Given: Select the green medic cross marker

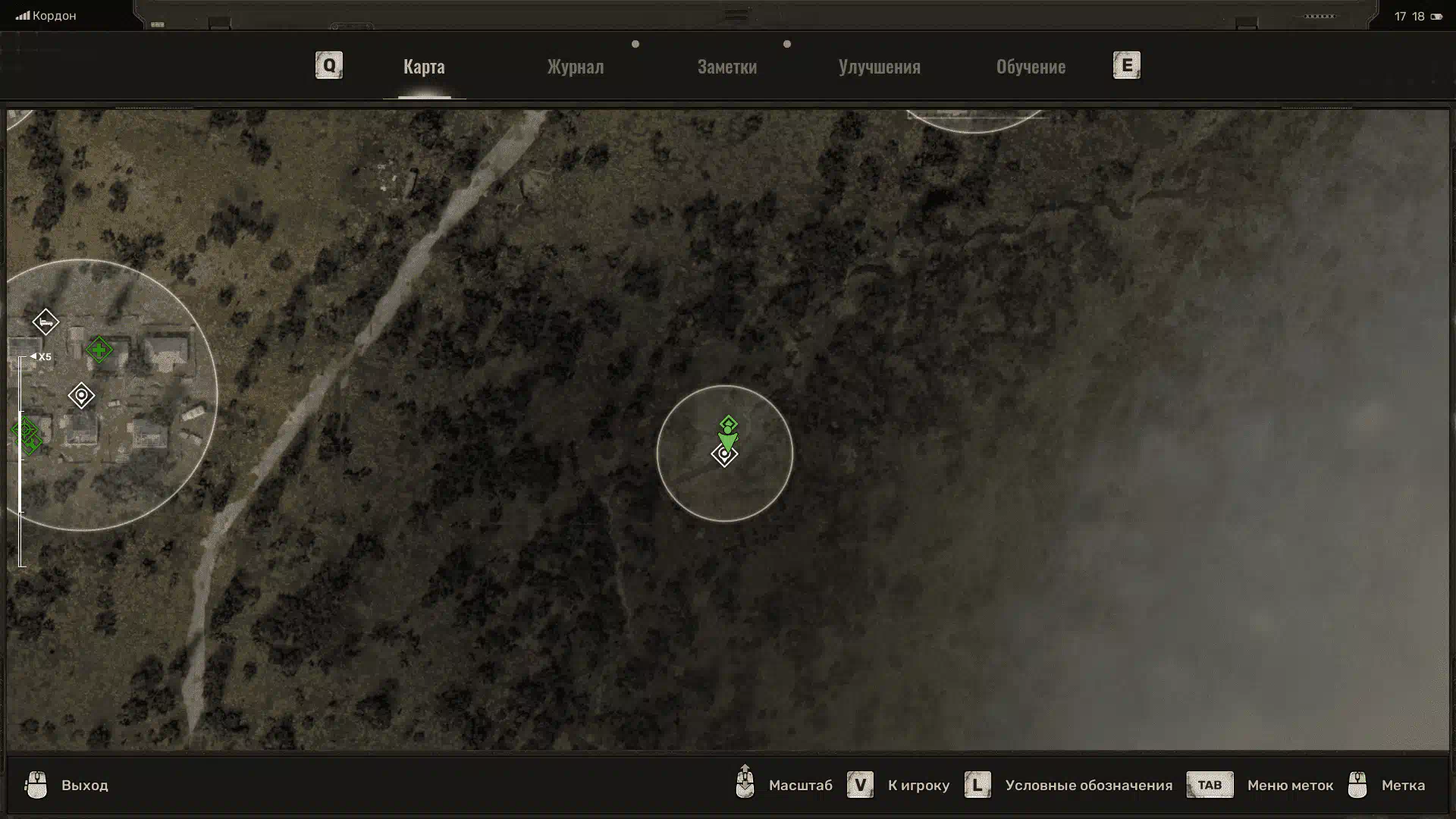Looking at the screenshot, I should click(x=99, y=350).
